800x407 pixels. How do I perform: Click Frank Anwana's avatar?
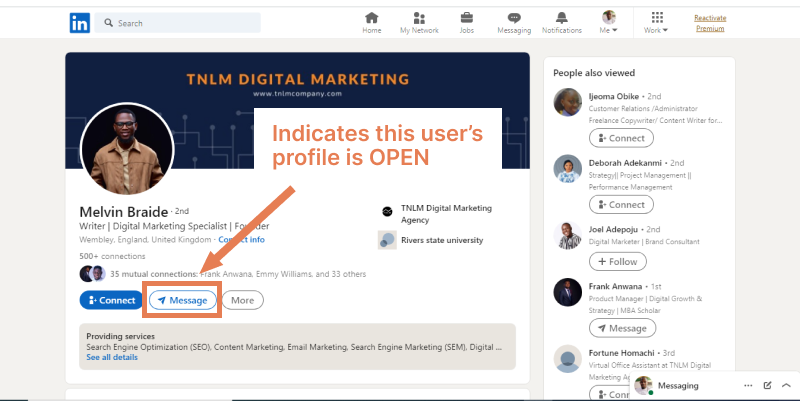coord(567,292)
